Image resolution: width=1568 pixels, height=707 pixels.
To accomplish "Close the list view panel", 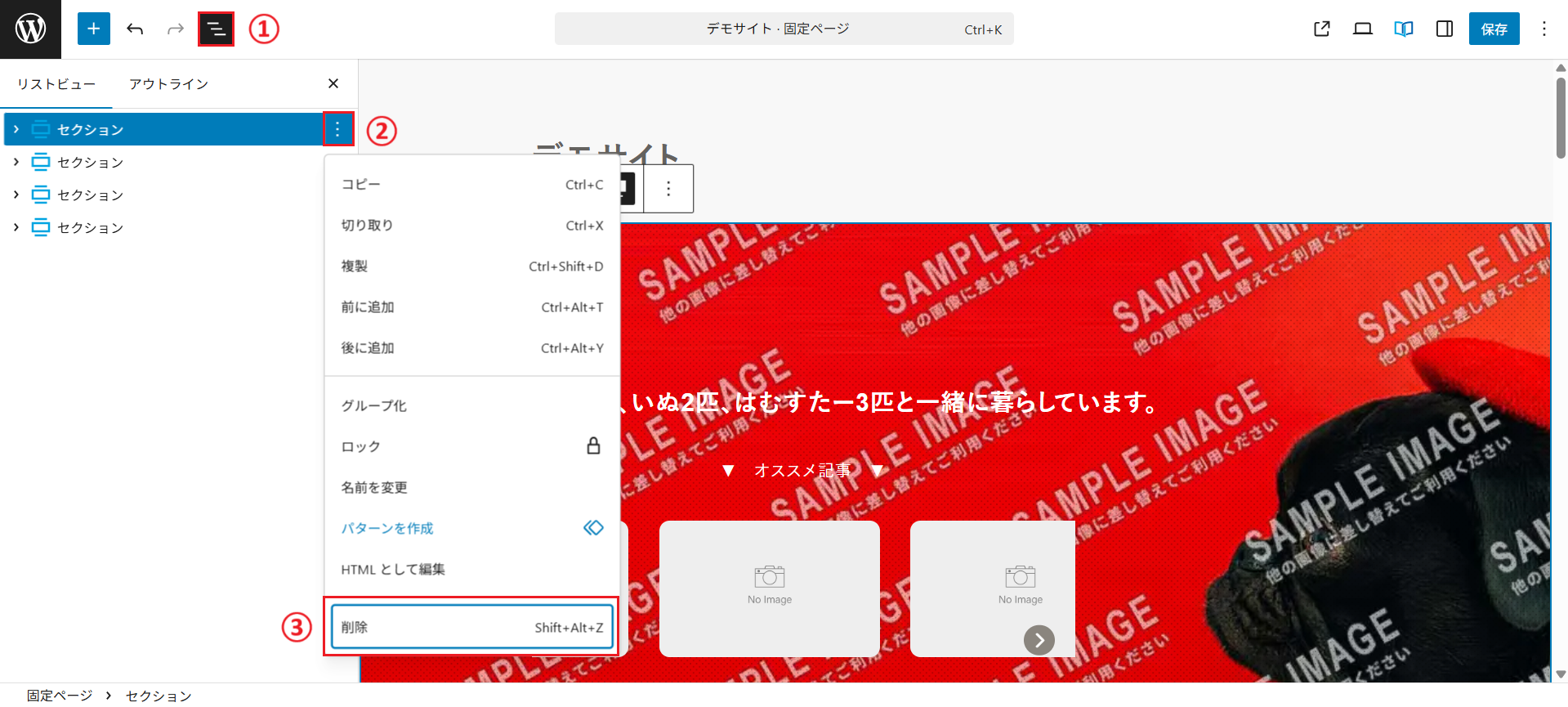I will point(333,83).
